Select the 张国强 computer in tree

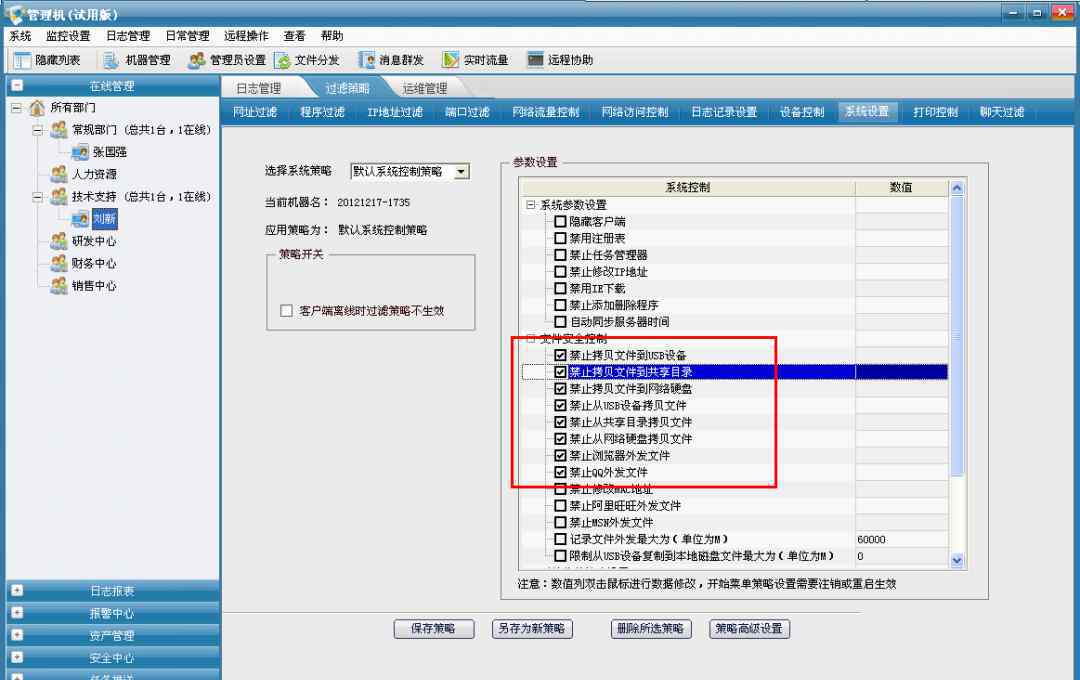(x=80, y=152)
